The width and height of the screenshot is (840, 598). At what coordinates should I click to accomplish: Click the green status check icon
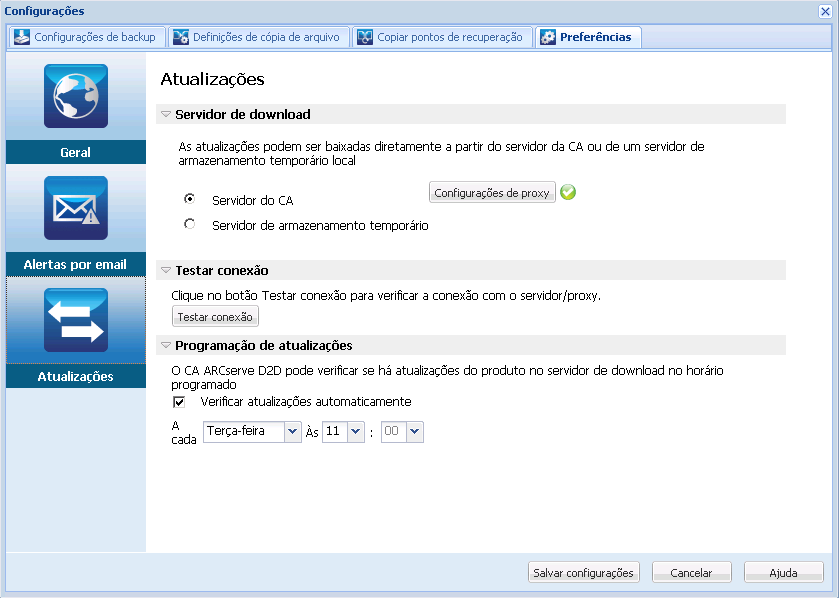568,192
